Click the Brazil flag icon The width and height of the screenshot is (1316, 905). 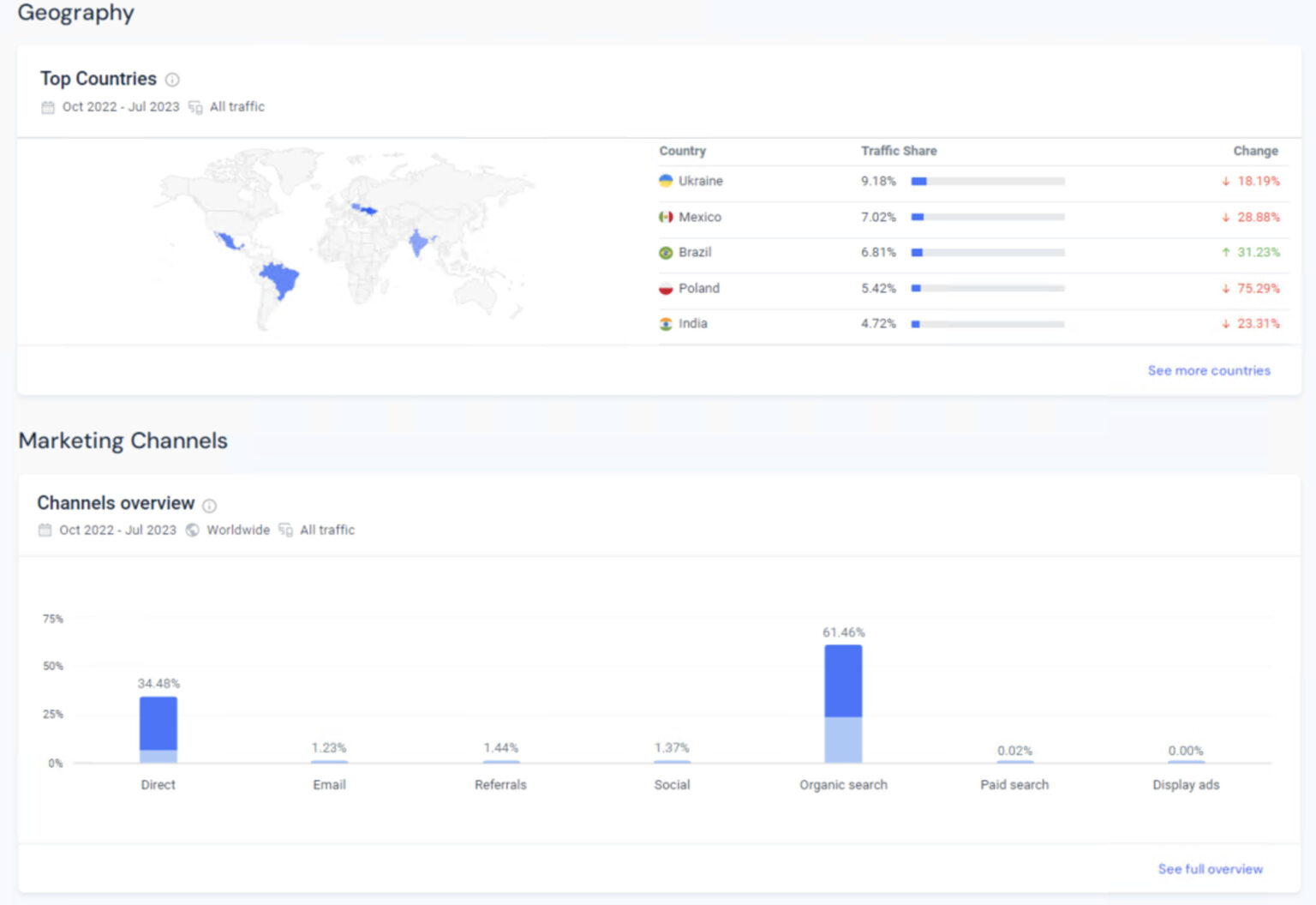tap(666, 252)
